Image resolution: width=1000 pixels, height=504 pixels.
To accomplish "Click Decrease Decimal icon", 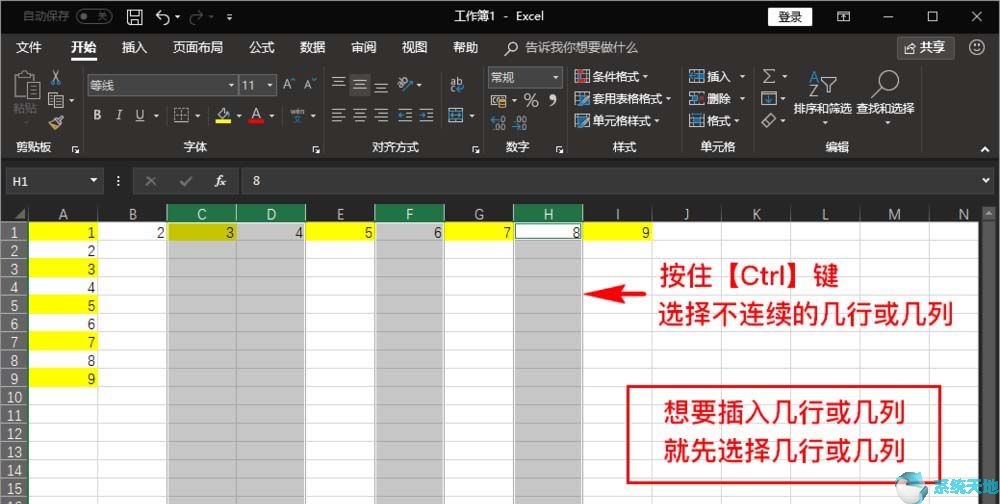I will click(520, 122).
